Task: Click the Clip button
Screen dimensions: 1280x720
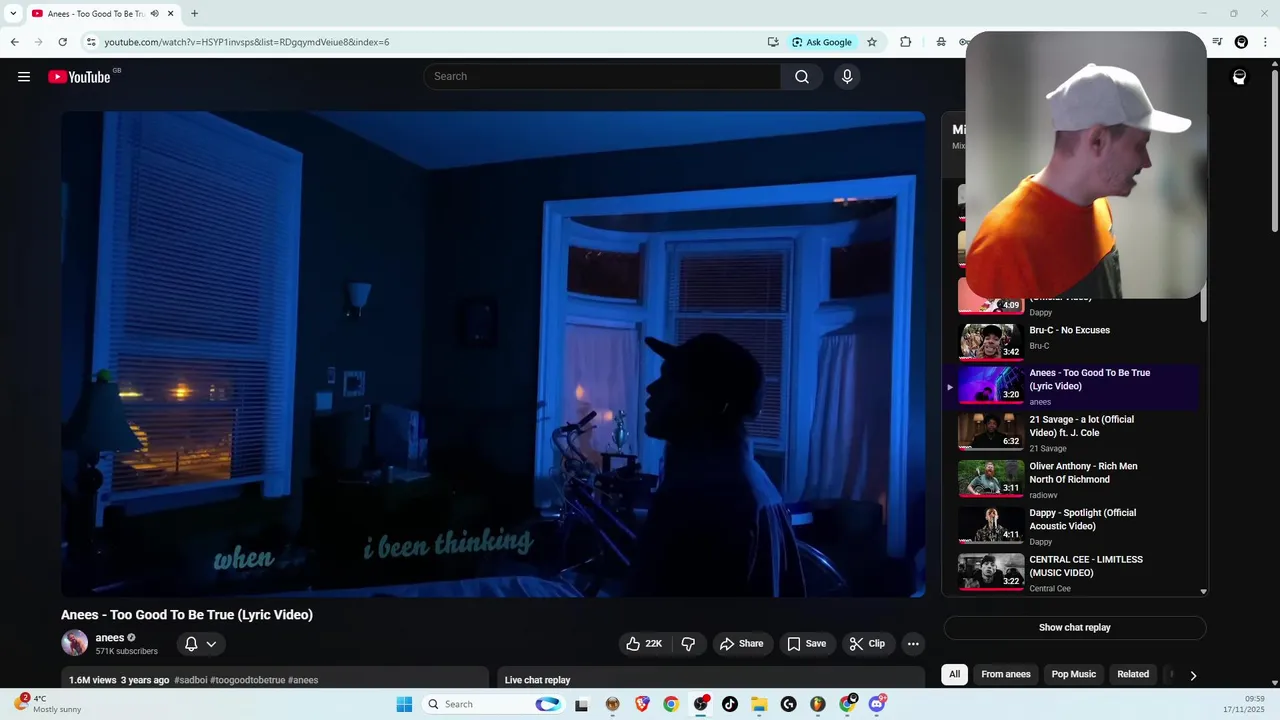Action: 867,644
